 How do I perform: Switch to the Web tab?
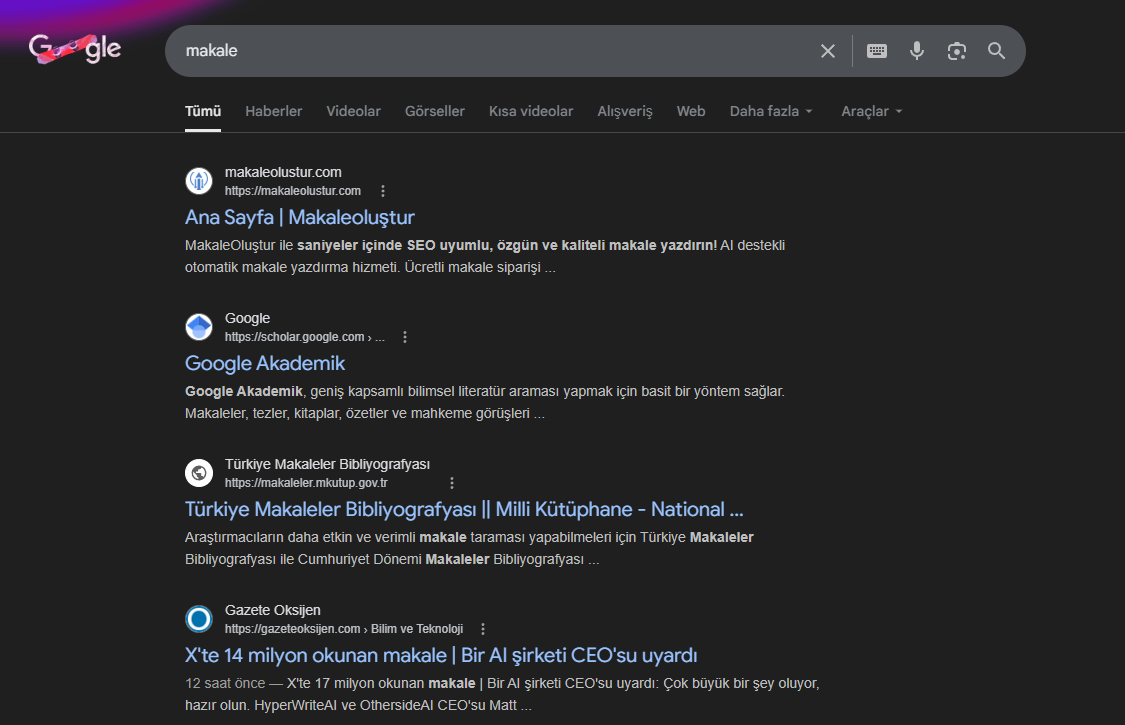click(x=691, y=111)
